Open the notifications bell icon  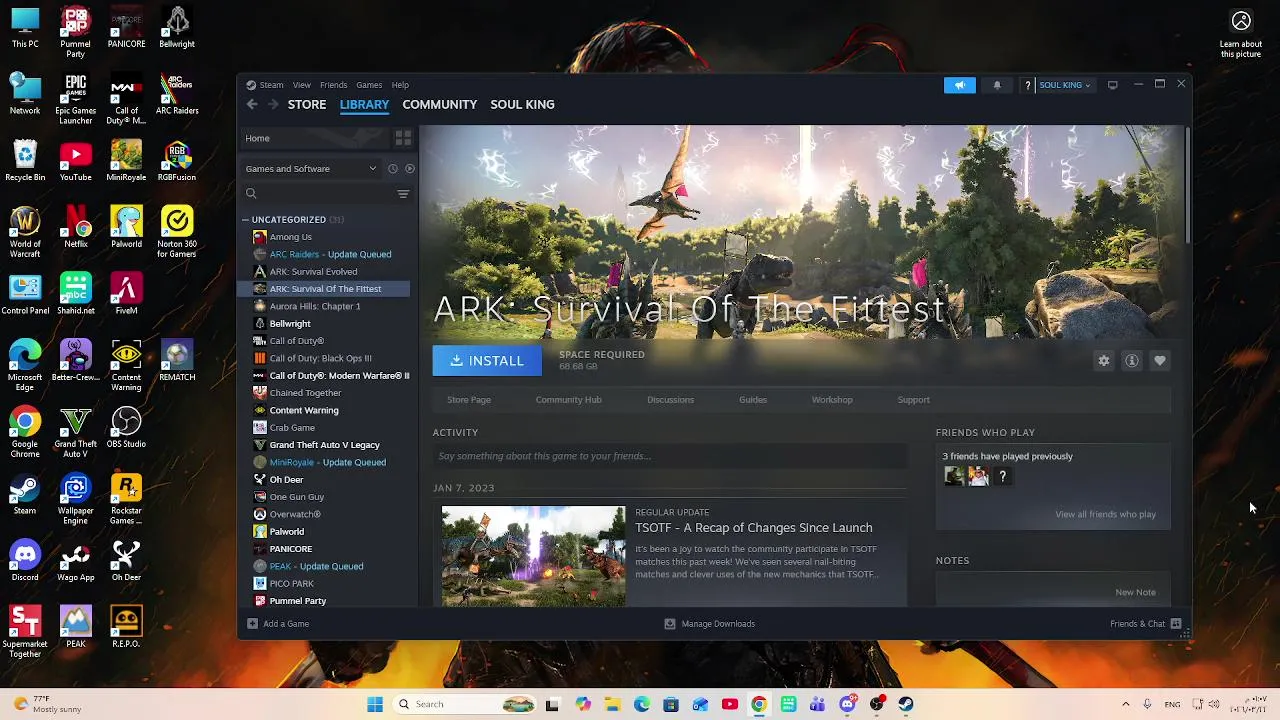point(997,85)
